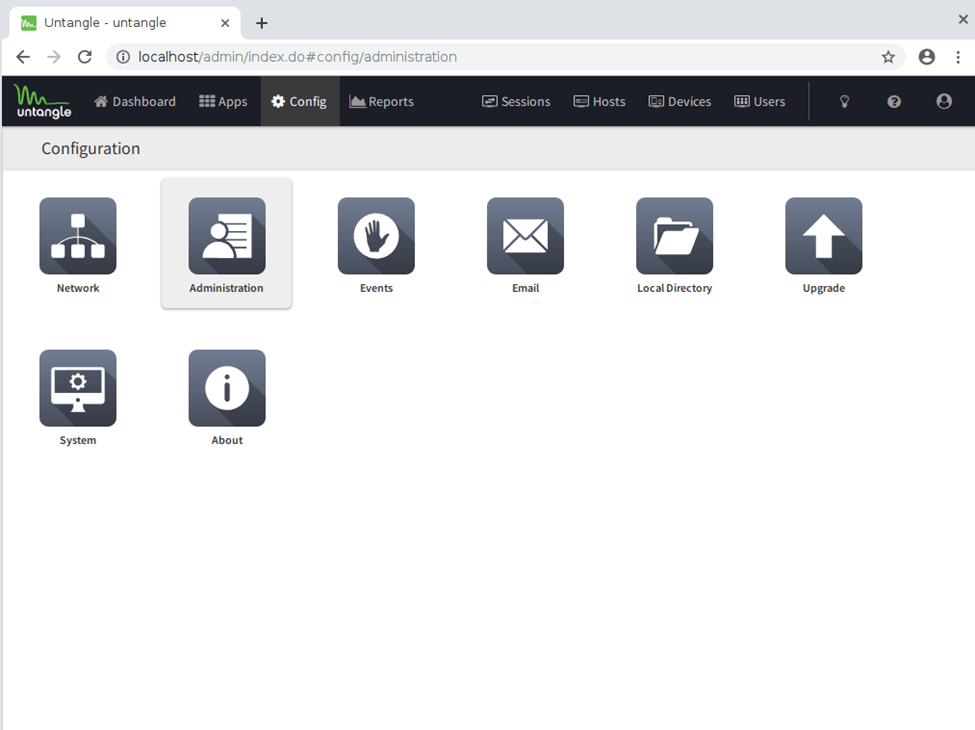Image resolution: width=975 pixels, height=730 pixels.
Task: Open the Events configuration icon
Action: pyautogui.click(x=376, y=236)
